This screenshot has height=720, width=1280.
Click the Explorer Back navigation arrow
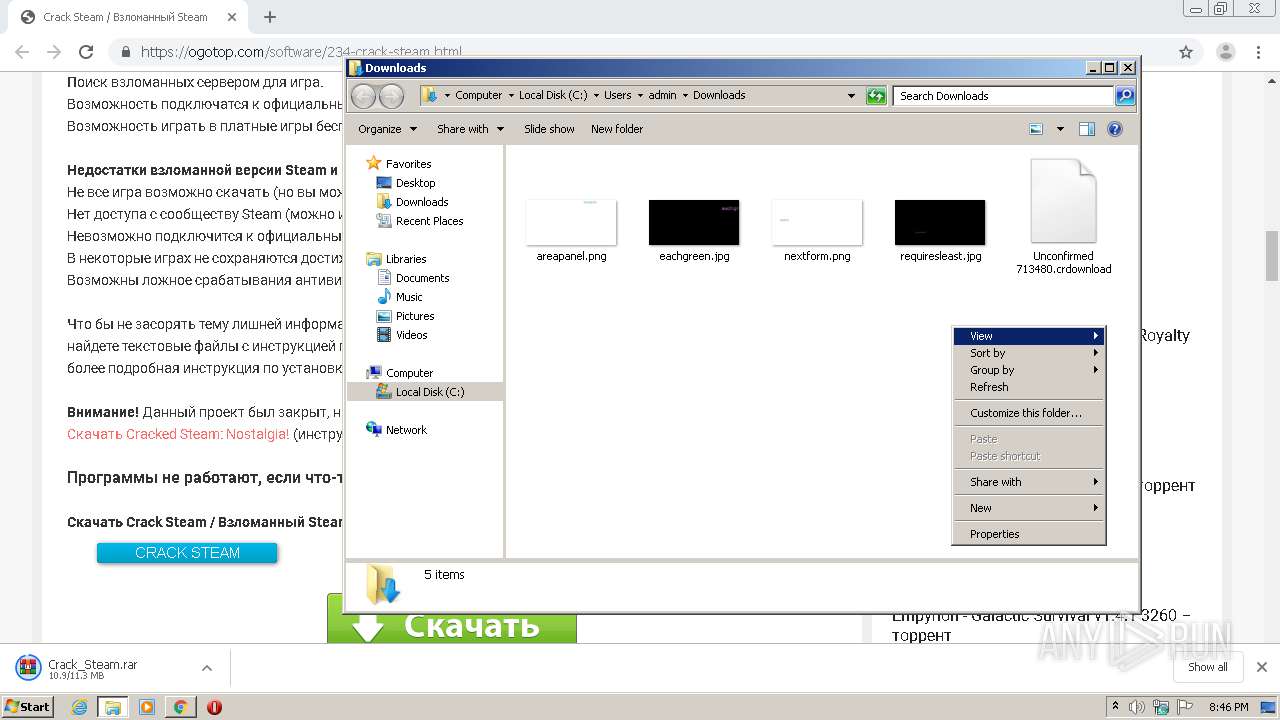pos(363,95)
